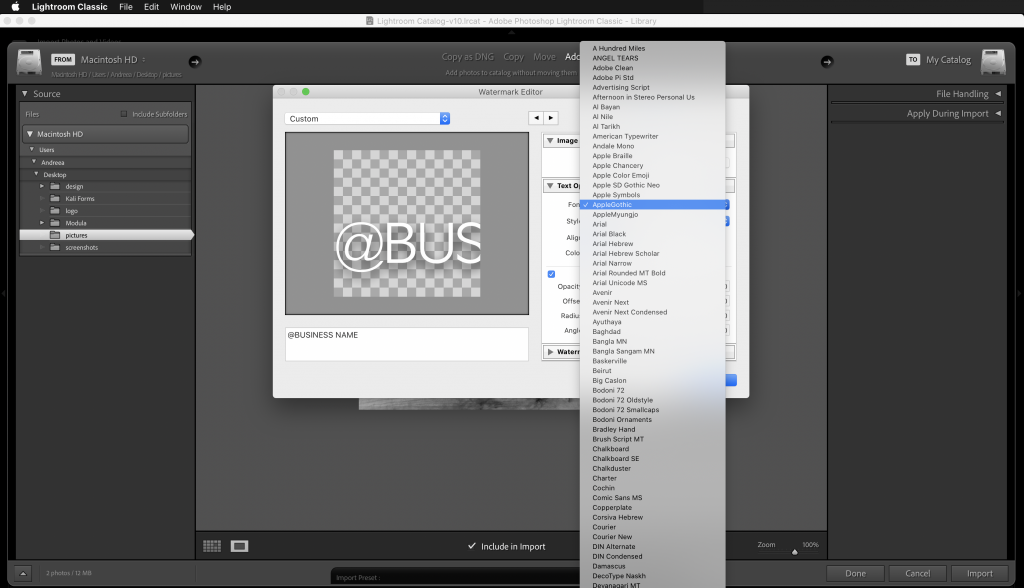Screen dimensions: 1024x588
Task: Click the @BUSINESS NAME text field
Action: pos(406,343)
